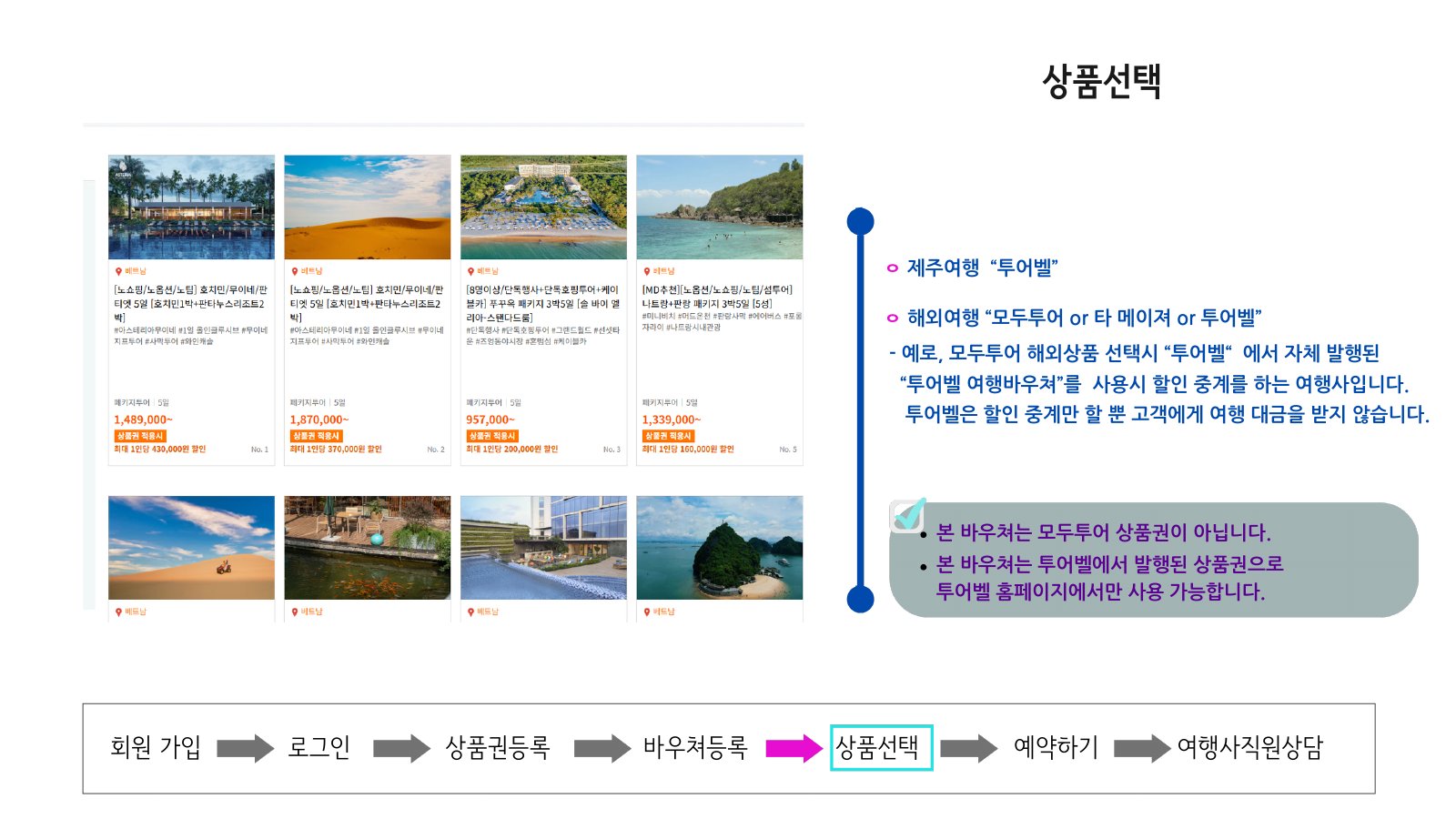Viewport: 1456px width, 819px height.
Task: Click the location pin on the 1,489,000 package
Action: click(x=118, y=271)
